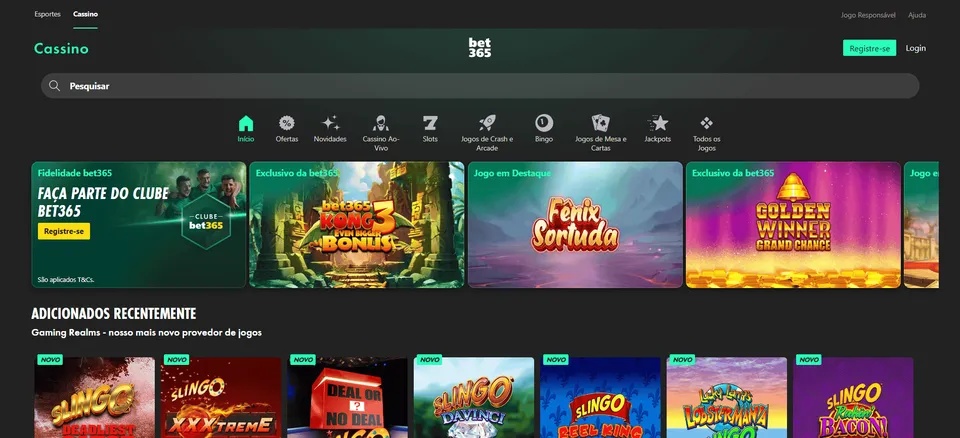Viewport: 960px width, 438px height.
Task: Click the Adicionados Recentemente heading
Action: pyautogui.click(x=114, y=314)
